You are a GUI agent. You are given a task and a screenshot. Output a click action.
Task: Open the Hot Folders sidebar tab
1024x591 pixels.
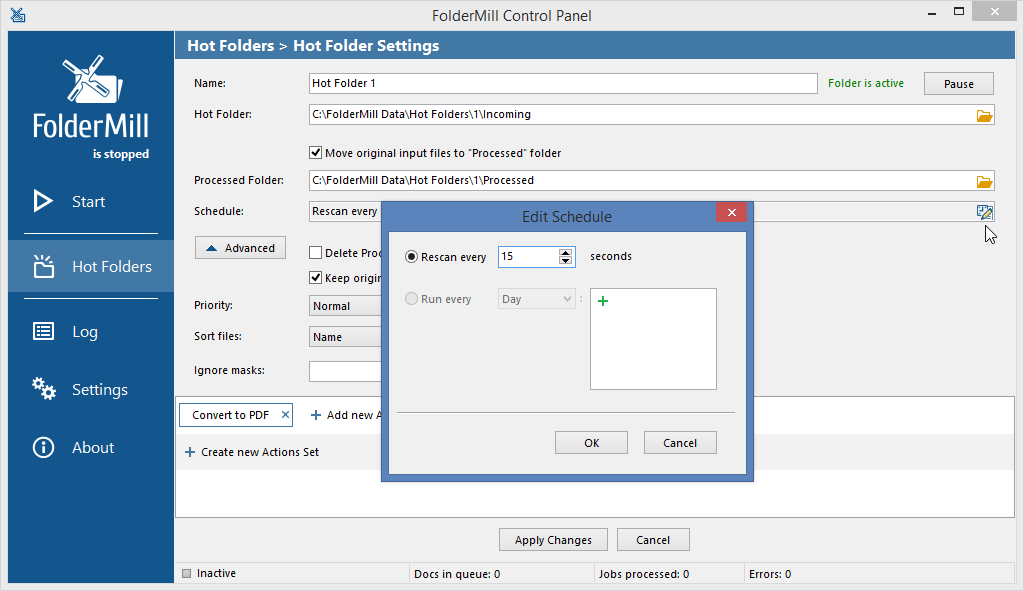pos(91,267)
